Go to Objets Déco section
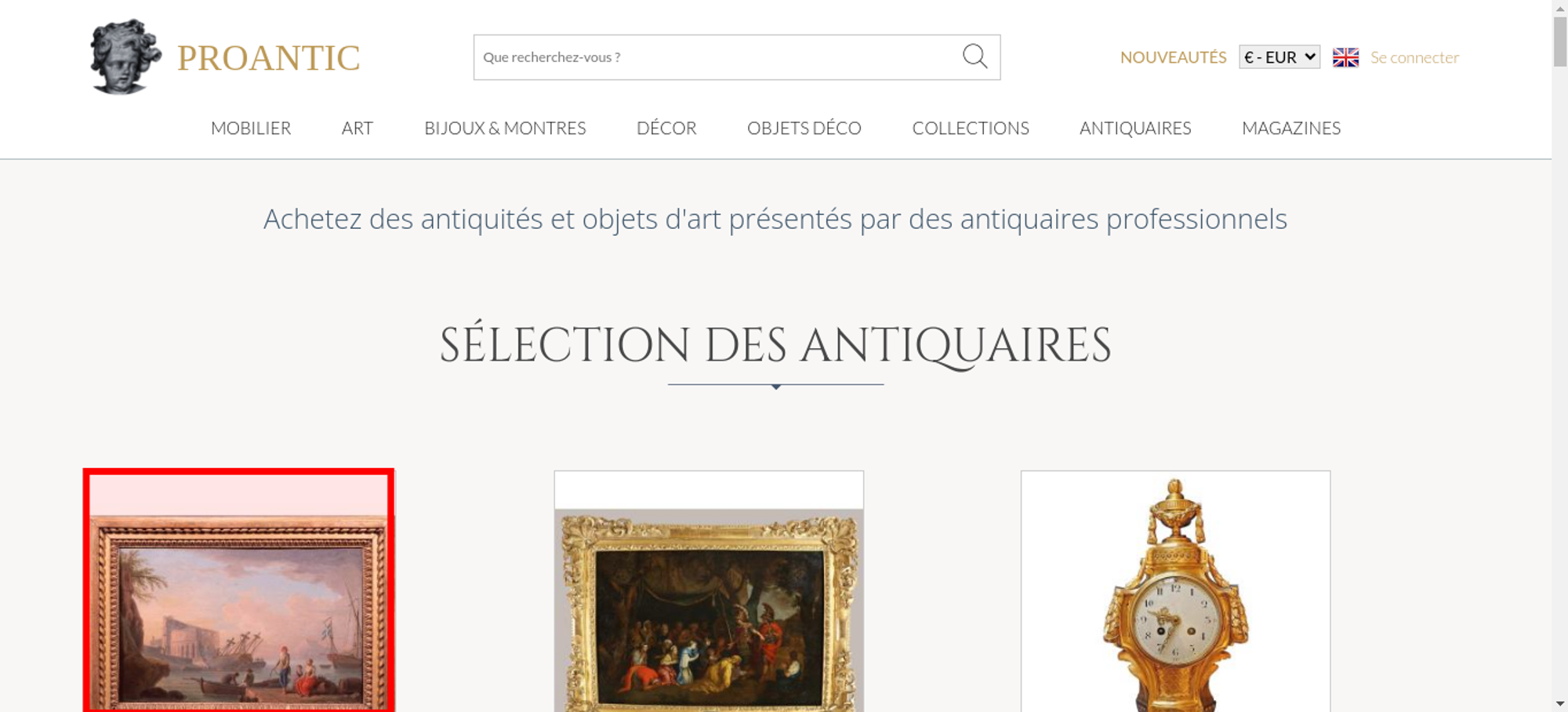 [804, 128]
